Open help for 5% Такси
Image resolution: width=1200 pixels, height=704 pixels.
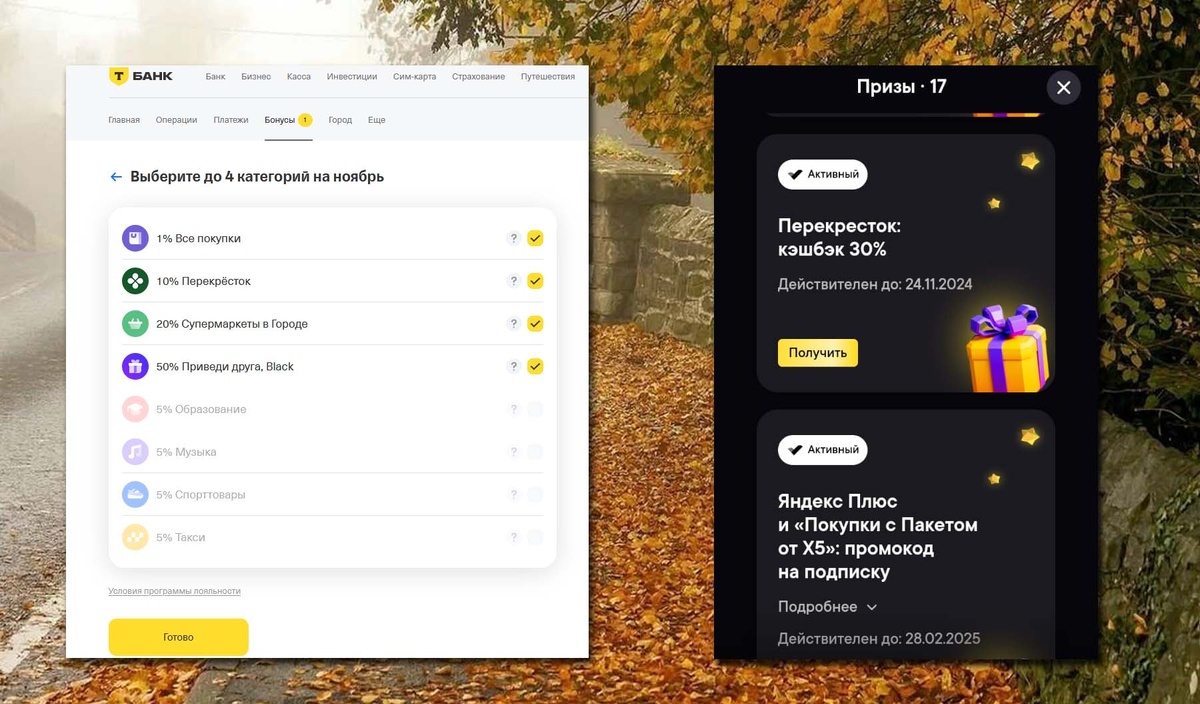click(x=513, y=537)
